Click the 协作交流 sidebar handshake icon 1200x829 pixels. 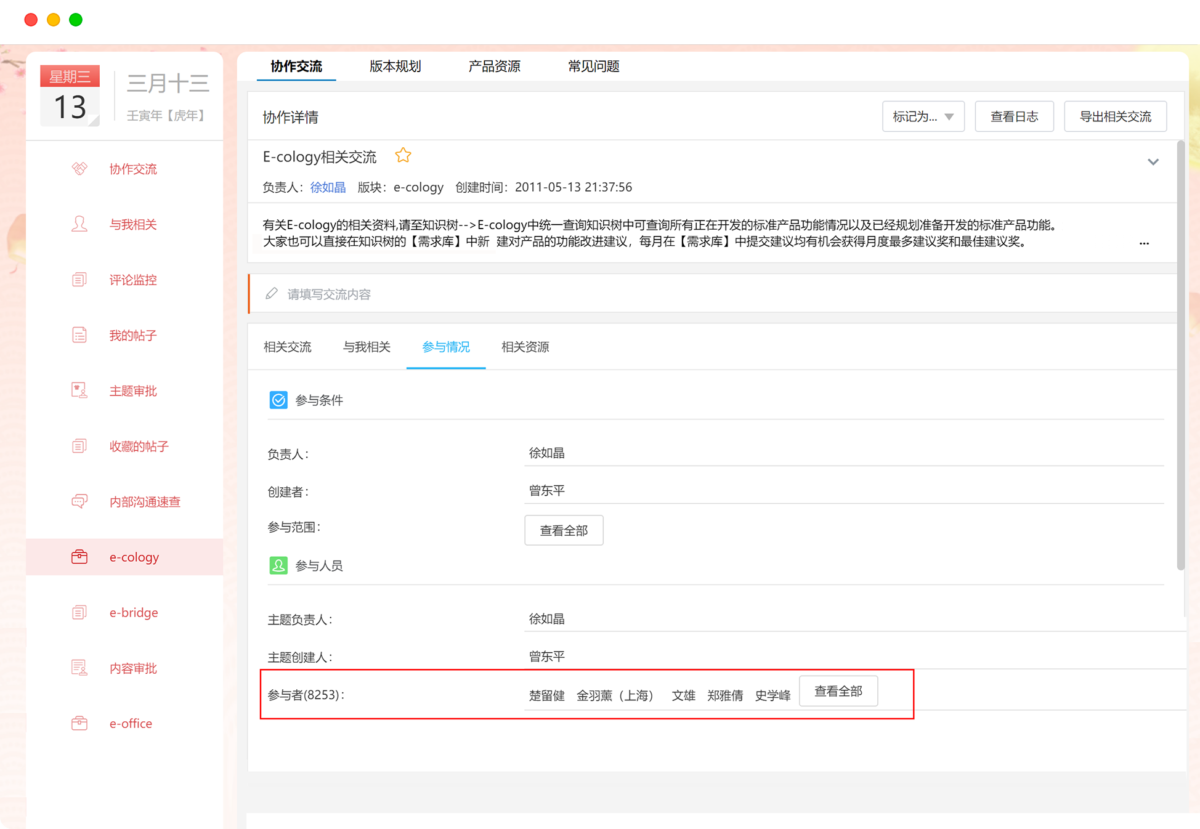79,169
